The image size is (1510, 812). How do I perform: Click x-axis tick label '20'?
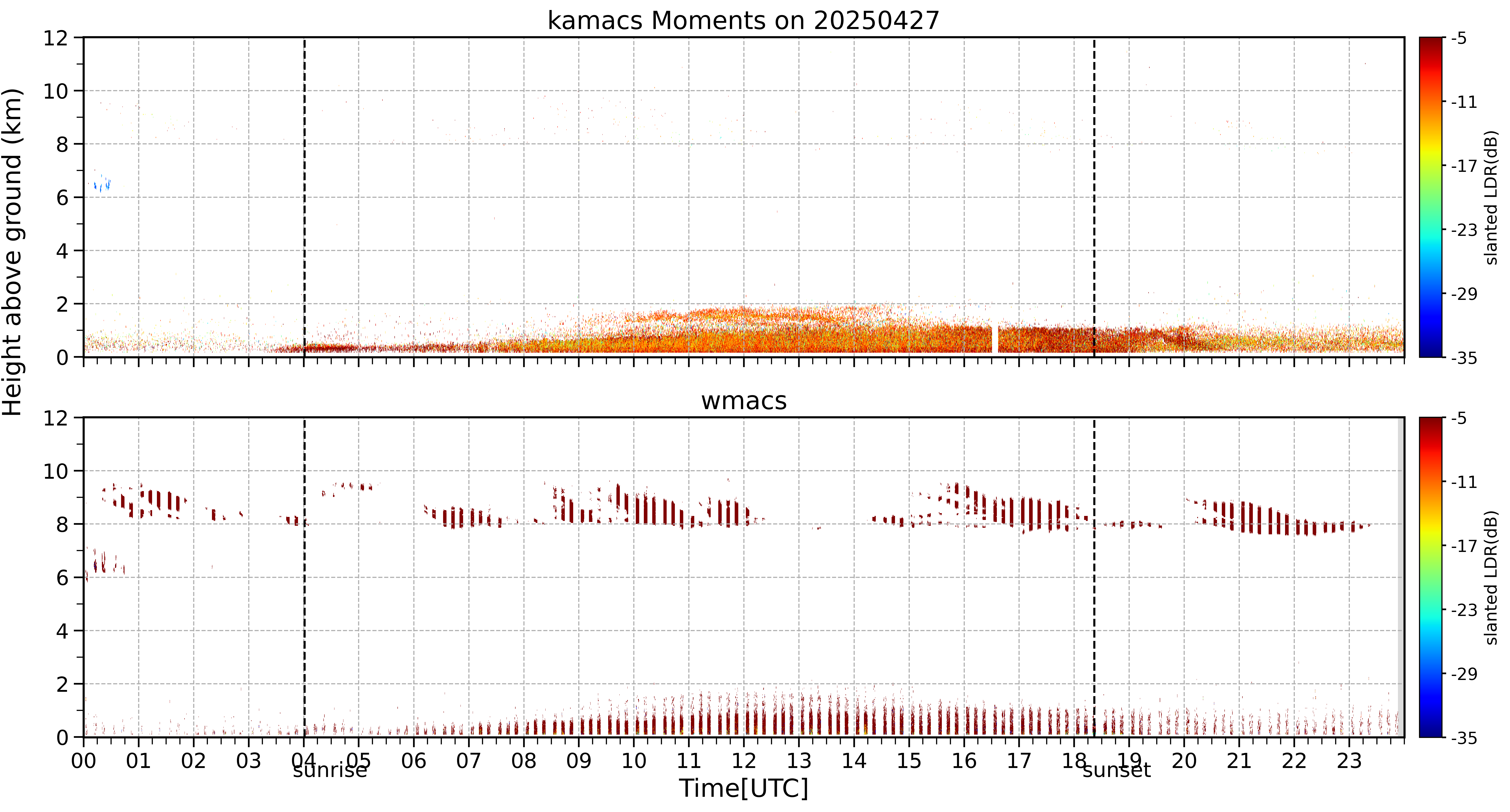pyautogui.click(x=1184, y=761)
